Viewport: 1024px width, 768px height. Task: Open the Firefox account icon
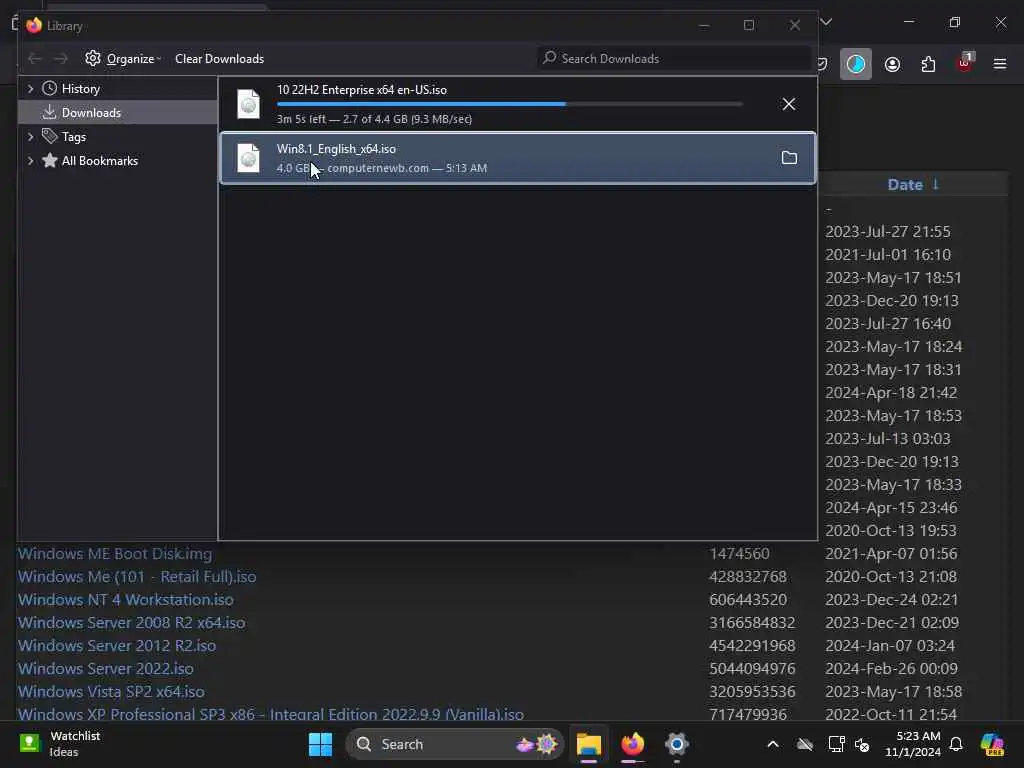(892, 64)
